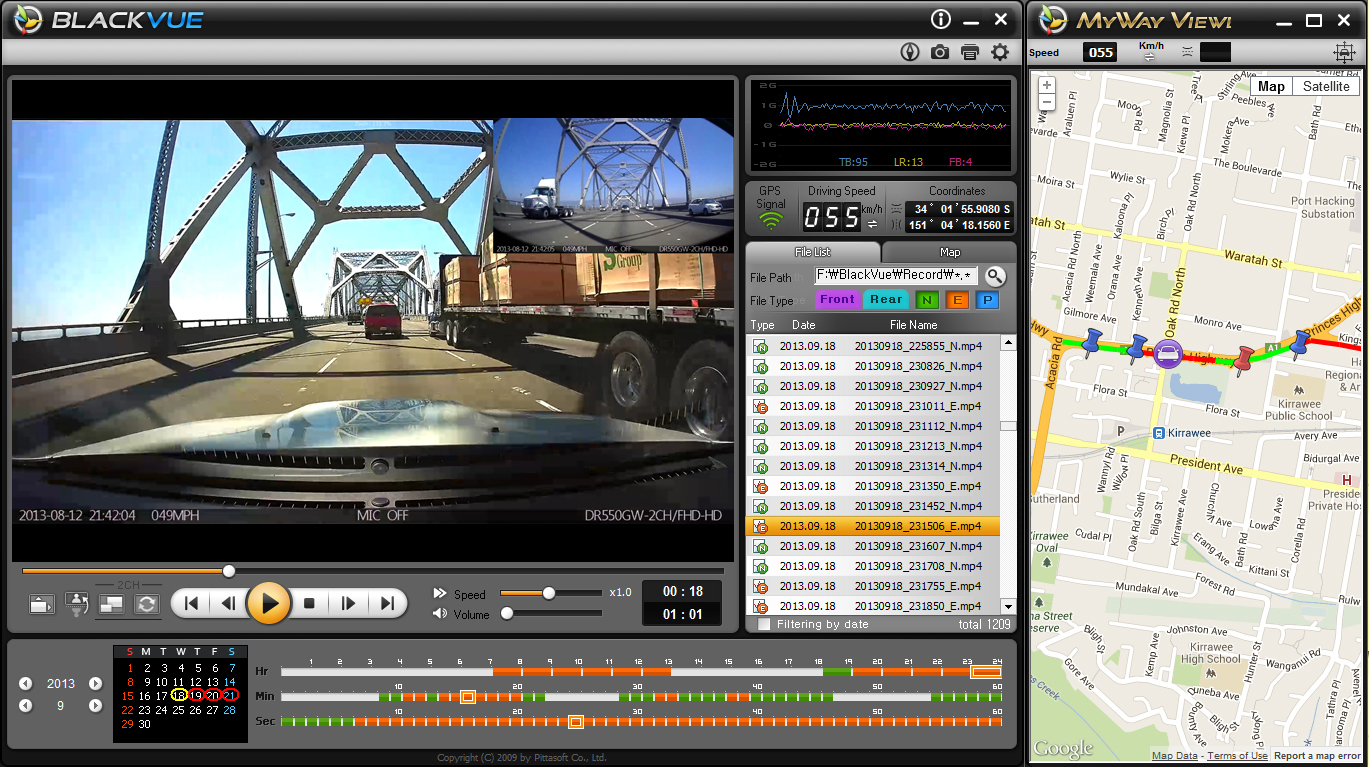Screen dimensions: 1369x767
Task: Enable Filtering by date checkbox
Action: [764, 624]
